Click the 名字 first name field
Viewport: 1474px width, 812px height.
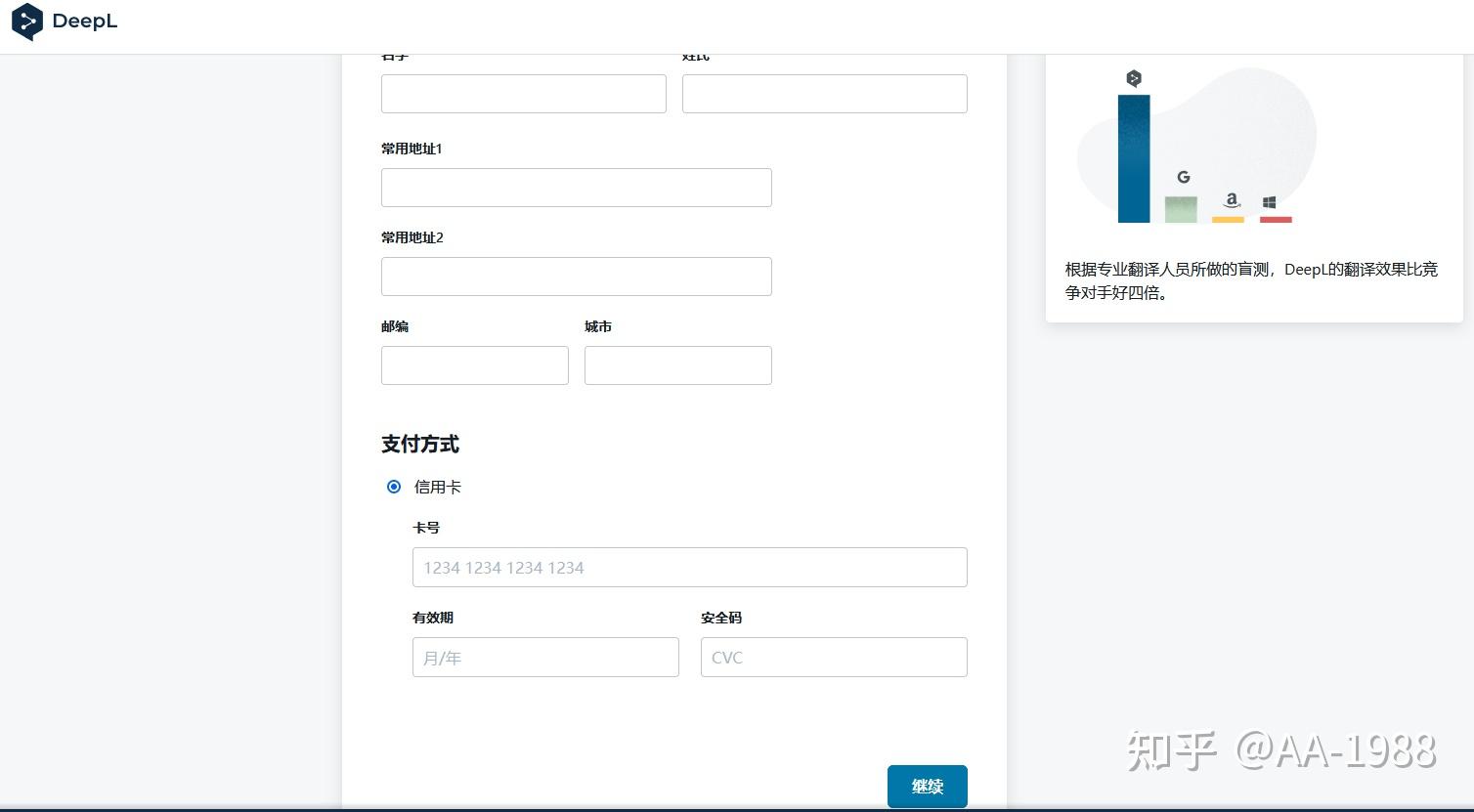click(x=523, y=93)
